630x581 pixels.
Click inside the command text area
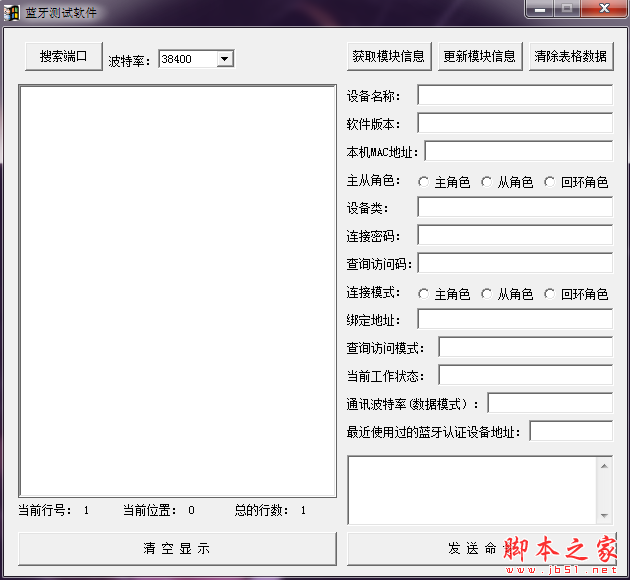coord(472,490)
